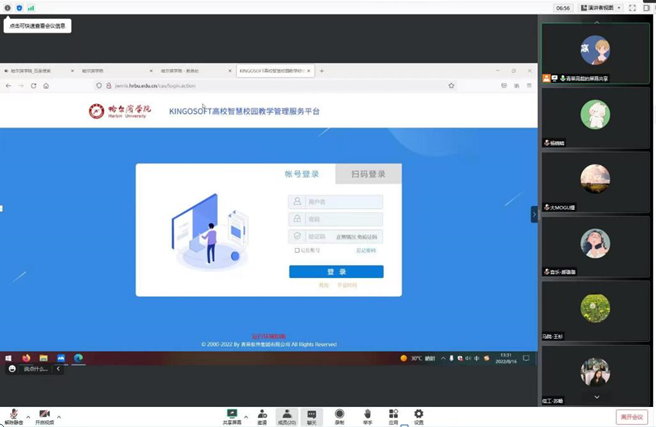Open the 设置 settings gear icon

point(418,414)
